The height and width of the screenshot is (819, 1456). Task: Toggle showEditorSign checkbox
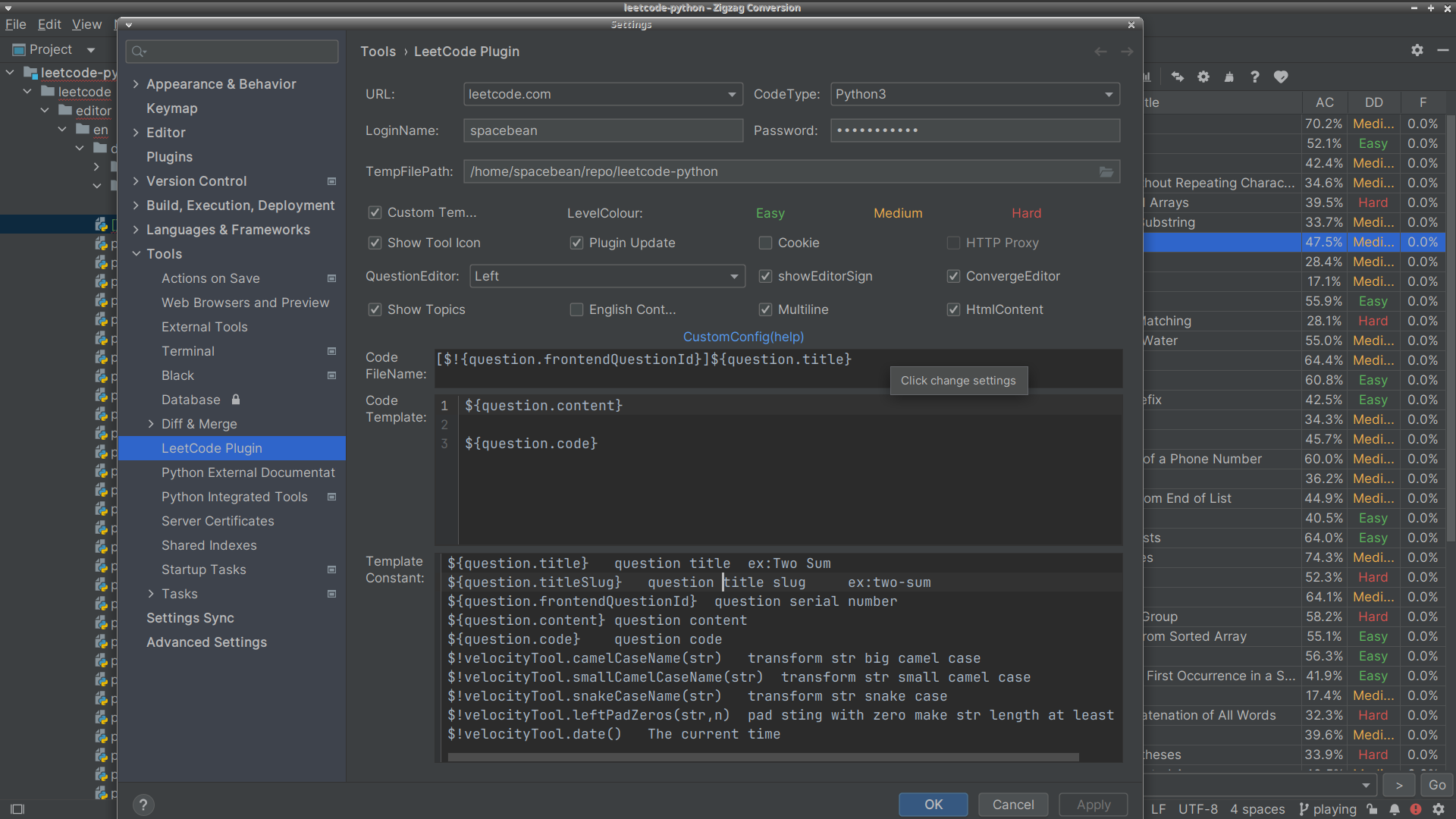pyautogui.click(x=765, y=277)
